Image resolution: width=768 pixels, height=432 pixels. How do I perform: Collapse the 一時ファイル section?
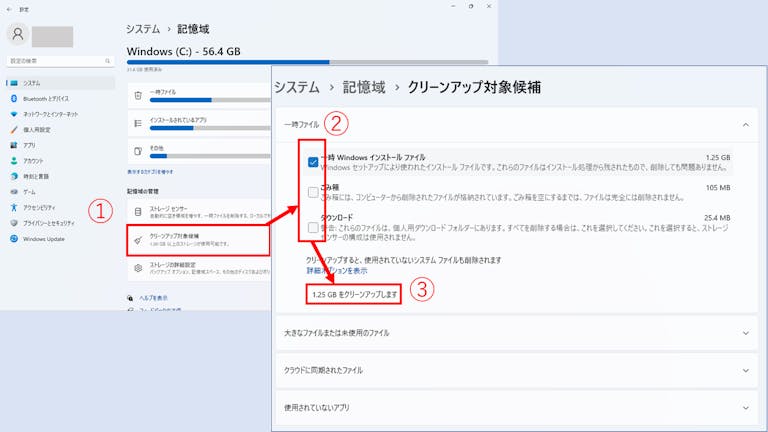click(745, 125)
